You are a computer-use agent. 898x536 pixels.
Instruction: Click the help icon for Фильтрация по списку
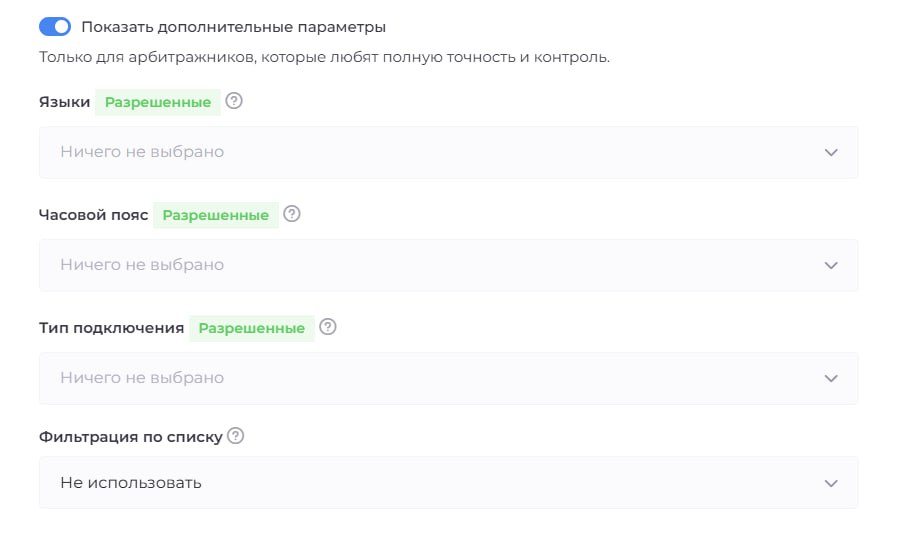(x=236, y=436)
